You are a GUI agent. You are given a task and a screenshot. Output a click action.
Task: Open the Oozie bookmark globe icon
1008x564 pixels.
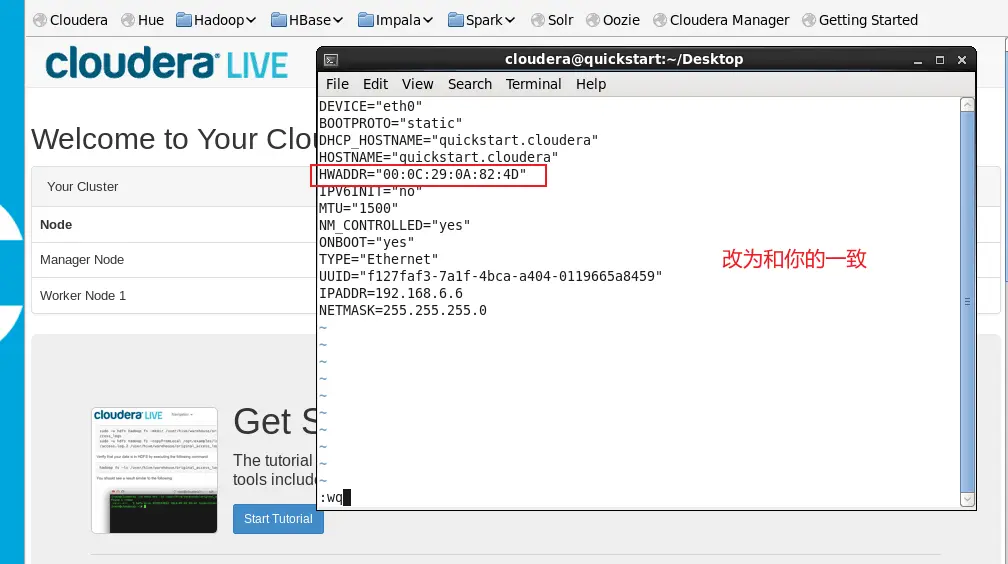point(593,21)
